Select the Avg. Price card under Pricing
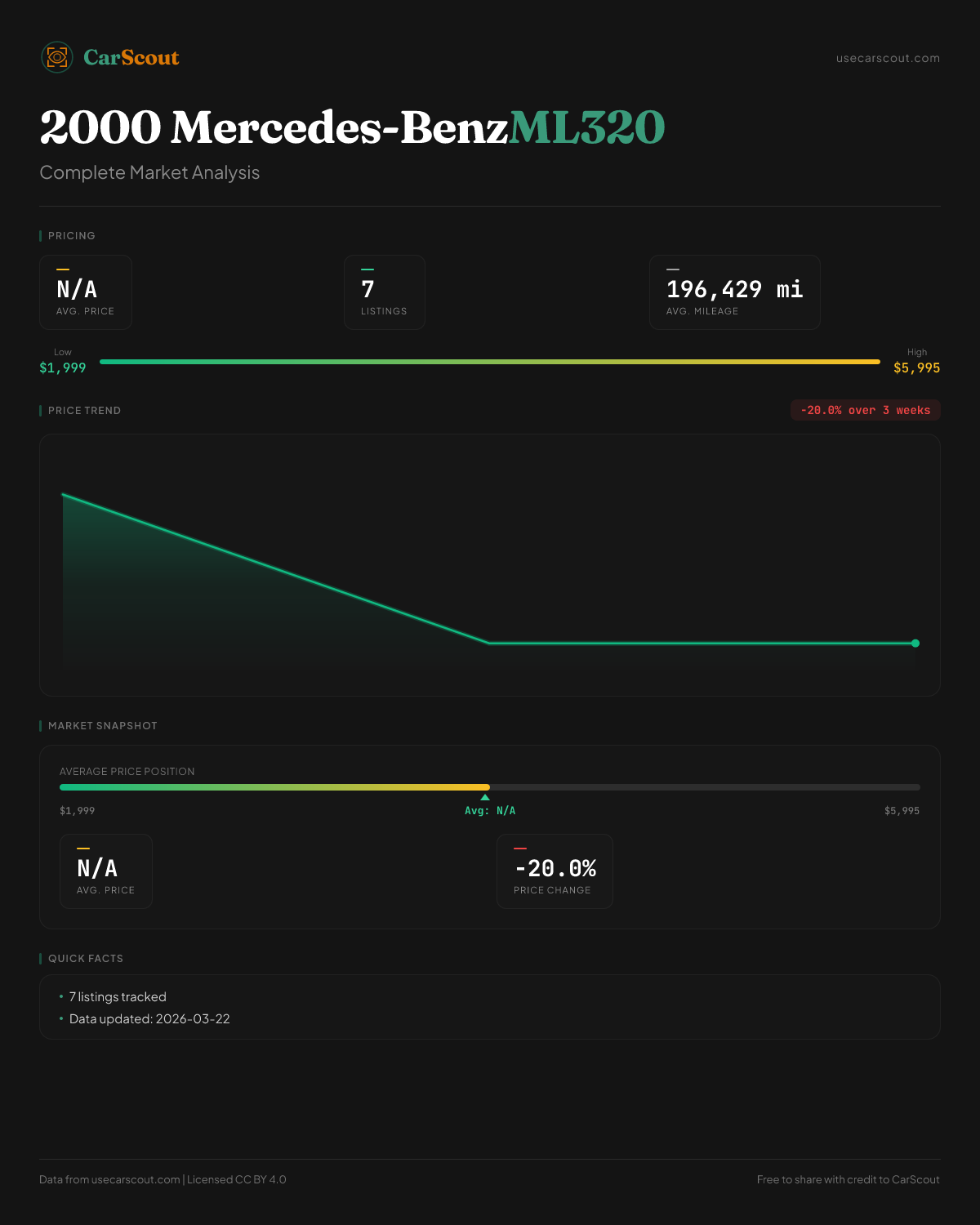 coord(86,292)
